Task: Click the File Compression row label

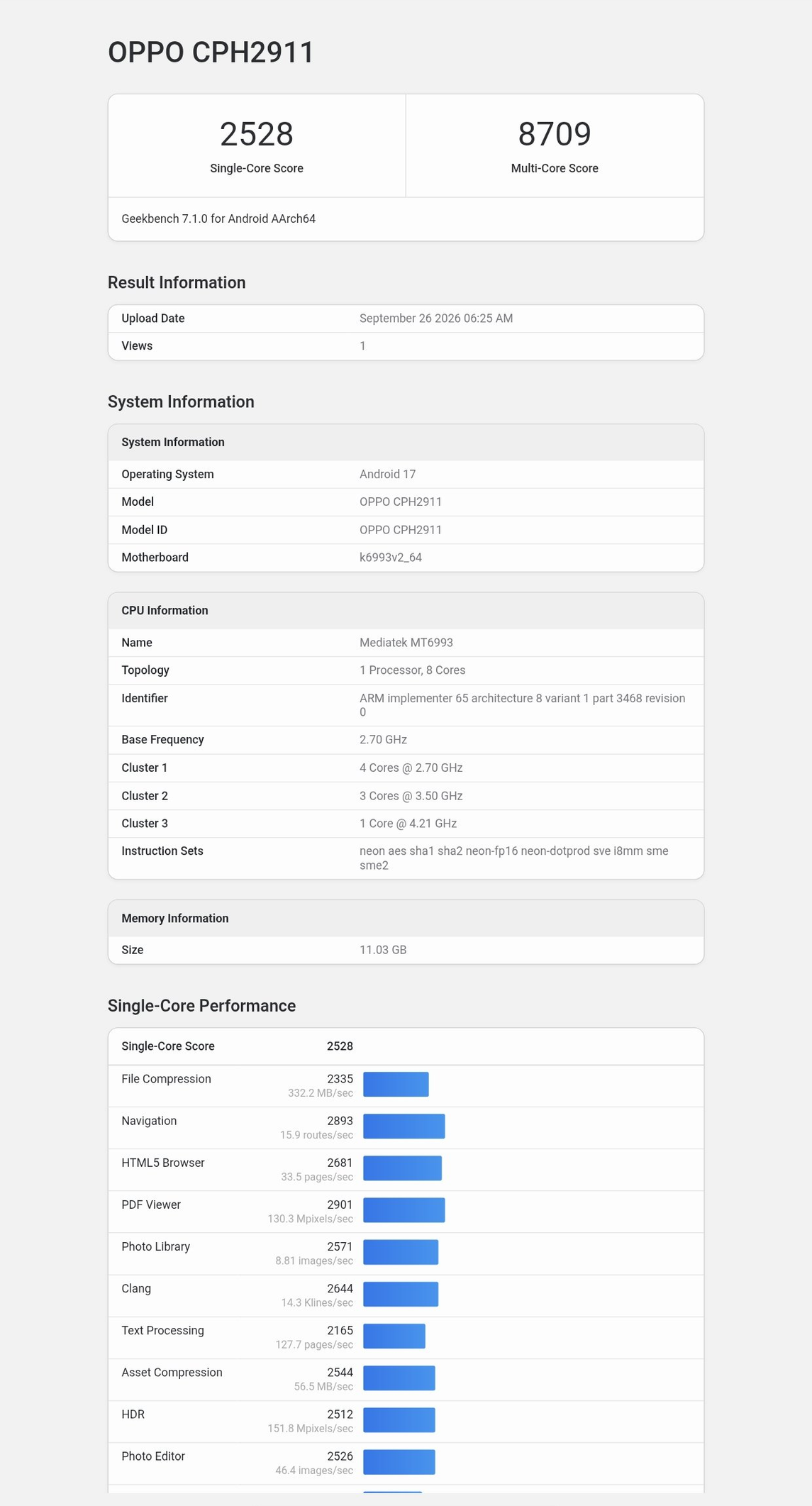Action: (x=166, y=1079)
